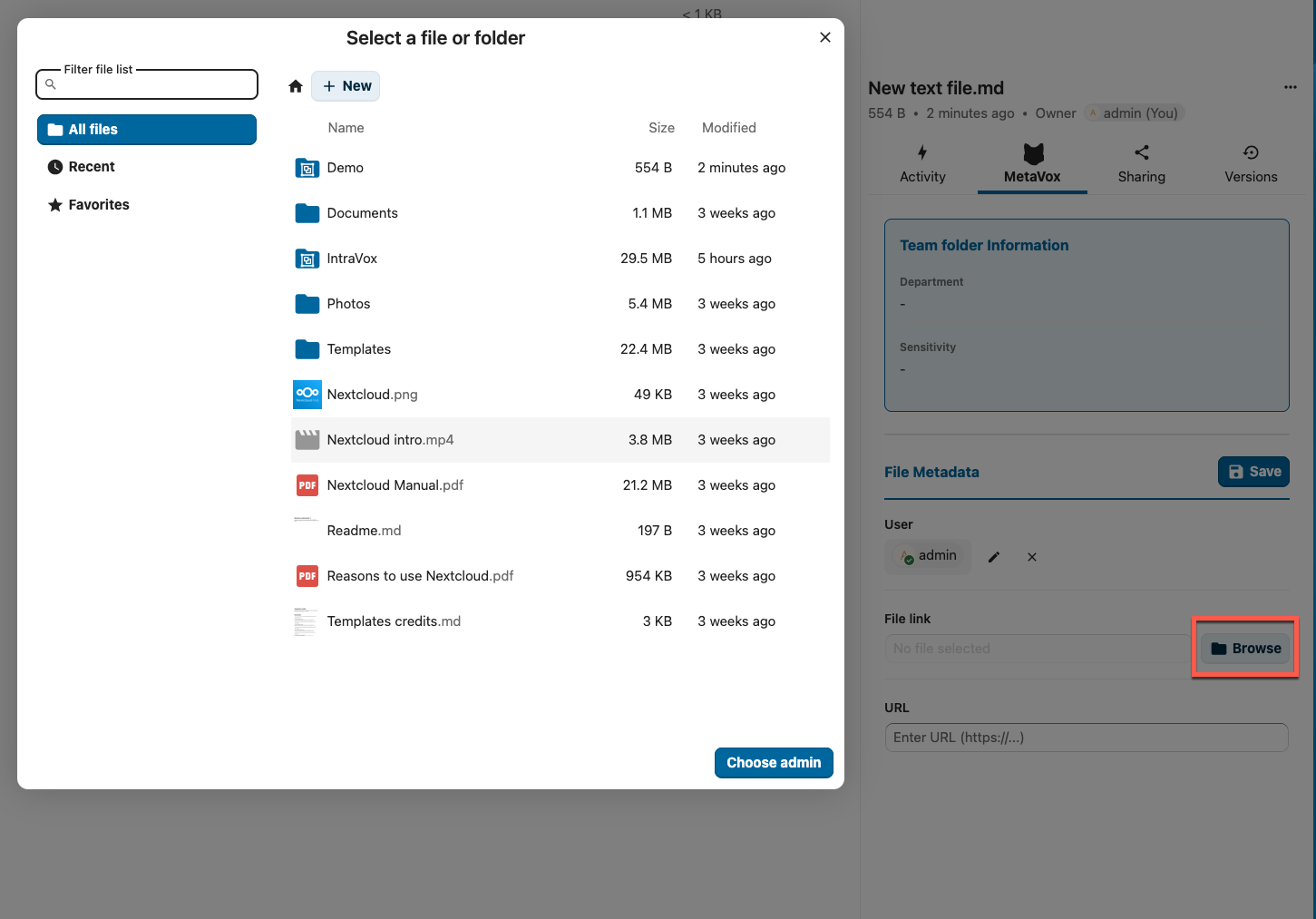Click the Browse file link button
This screenshot has width=1316, height=919.
click(x=1246, y=649)
